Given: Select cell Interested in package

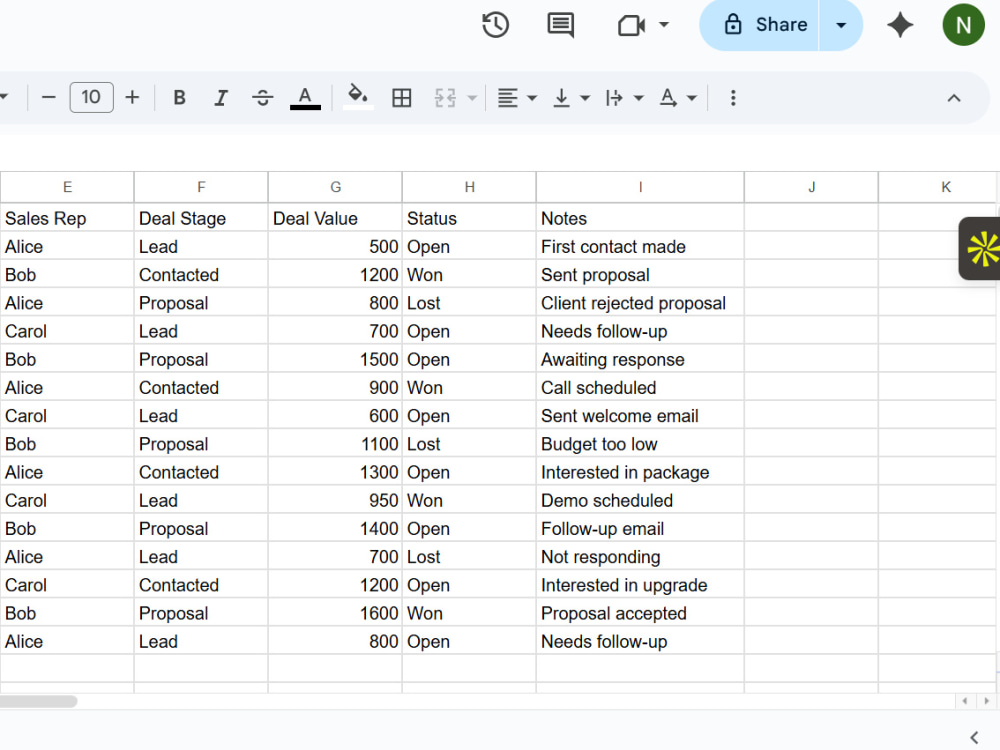Looking at the screenshot, I should (640, 472).
